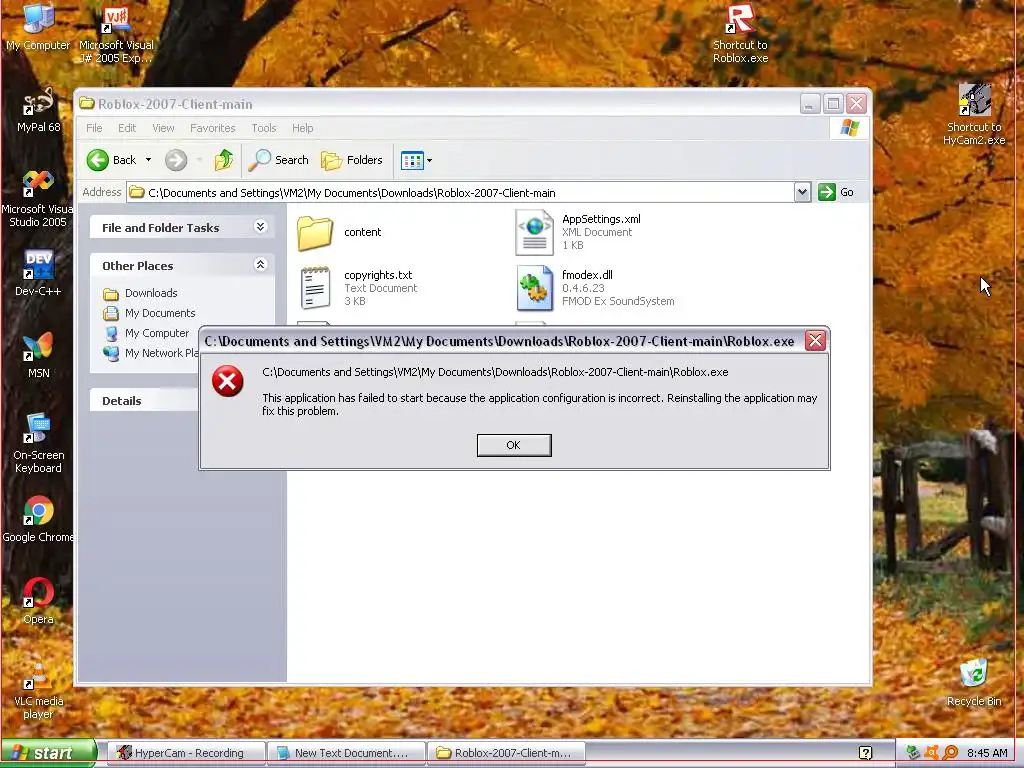
Task: Open On-Screen Keyboard shortcut
Action: coord(38,443)
